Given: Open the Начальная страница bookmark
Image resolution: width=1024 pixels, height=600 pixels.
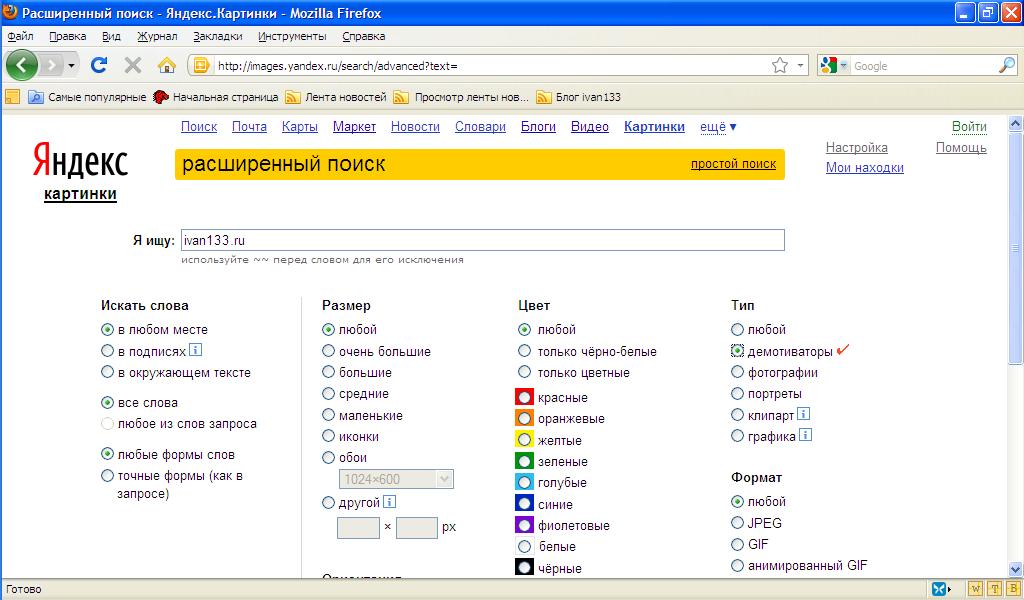Looking at the screenshot, I should click(216, 97).
